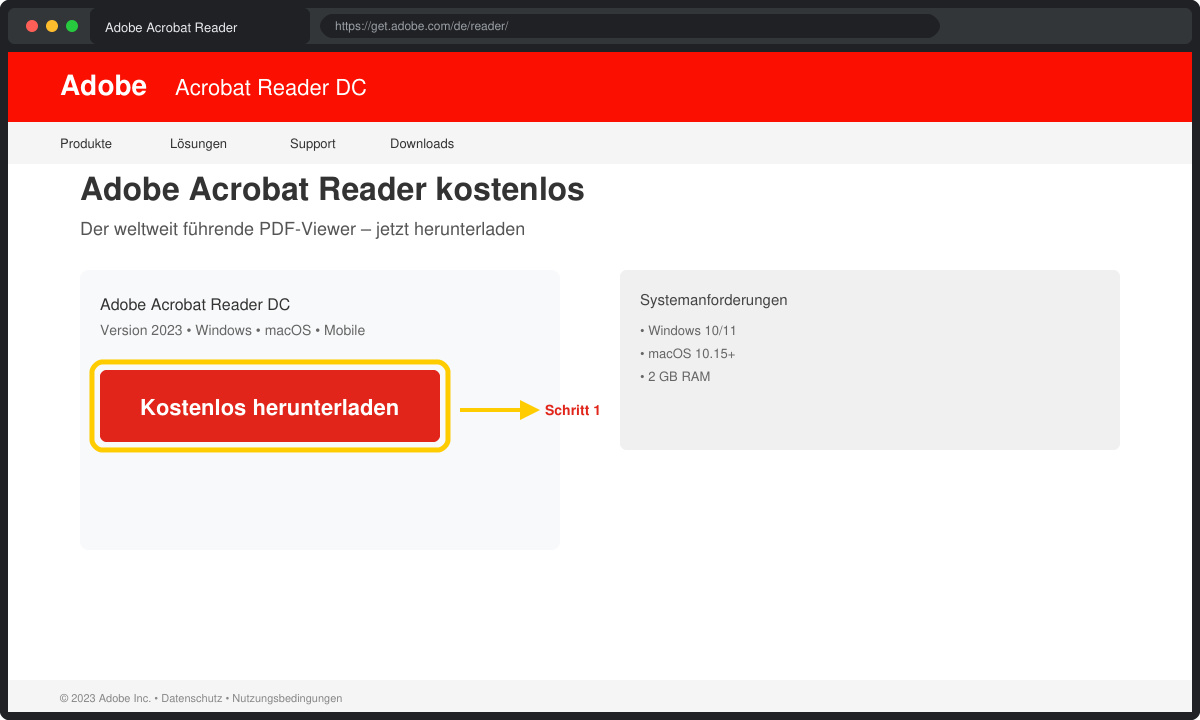Click the Adobe logo text
Viewport: 1200px width, 720px height.
click(x=104, y=86)
